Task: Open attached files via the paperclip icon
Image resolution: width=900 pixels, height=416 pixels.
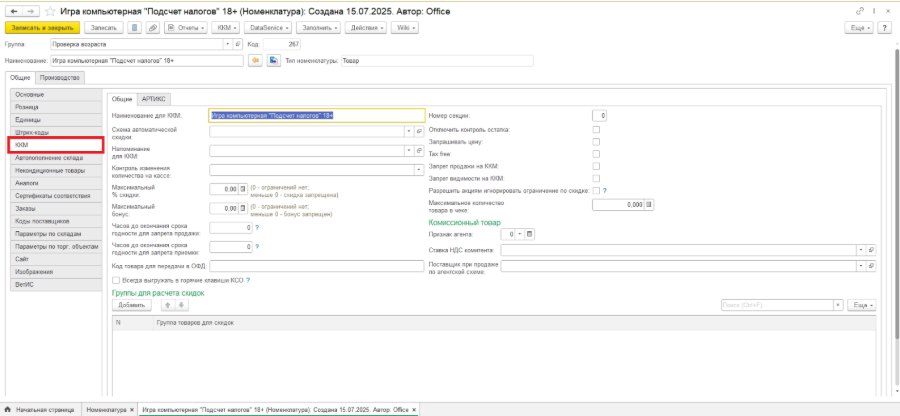Action: tap(152, 28)
